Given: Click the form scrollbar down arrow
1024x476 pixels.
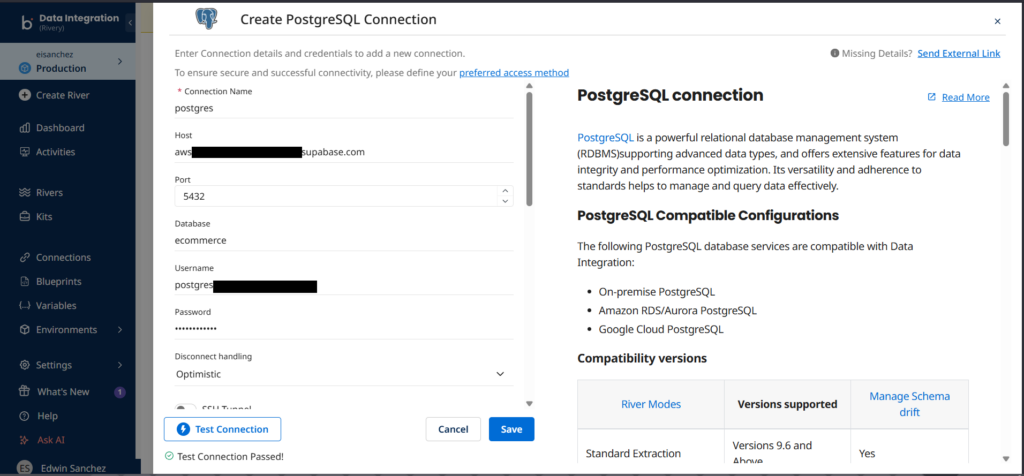Looking at the screenshot, I should coord(529,404).
